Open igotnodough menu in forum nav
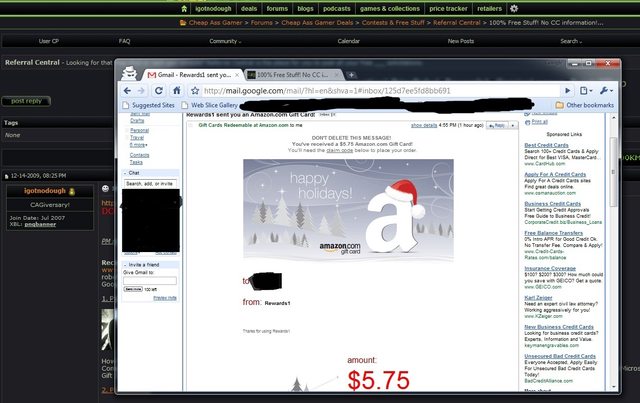Screen dimensions: 640x403 pyautogui.click(x=213, y=9)
